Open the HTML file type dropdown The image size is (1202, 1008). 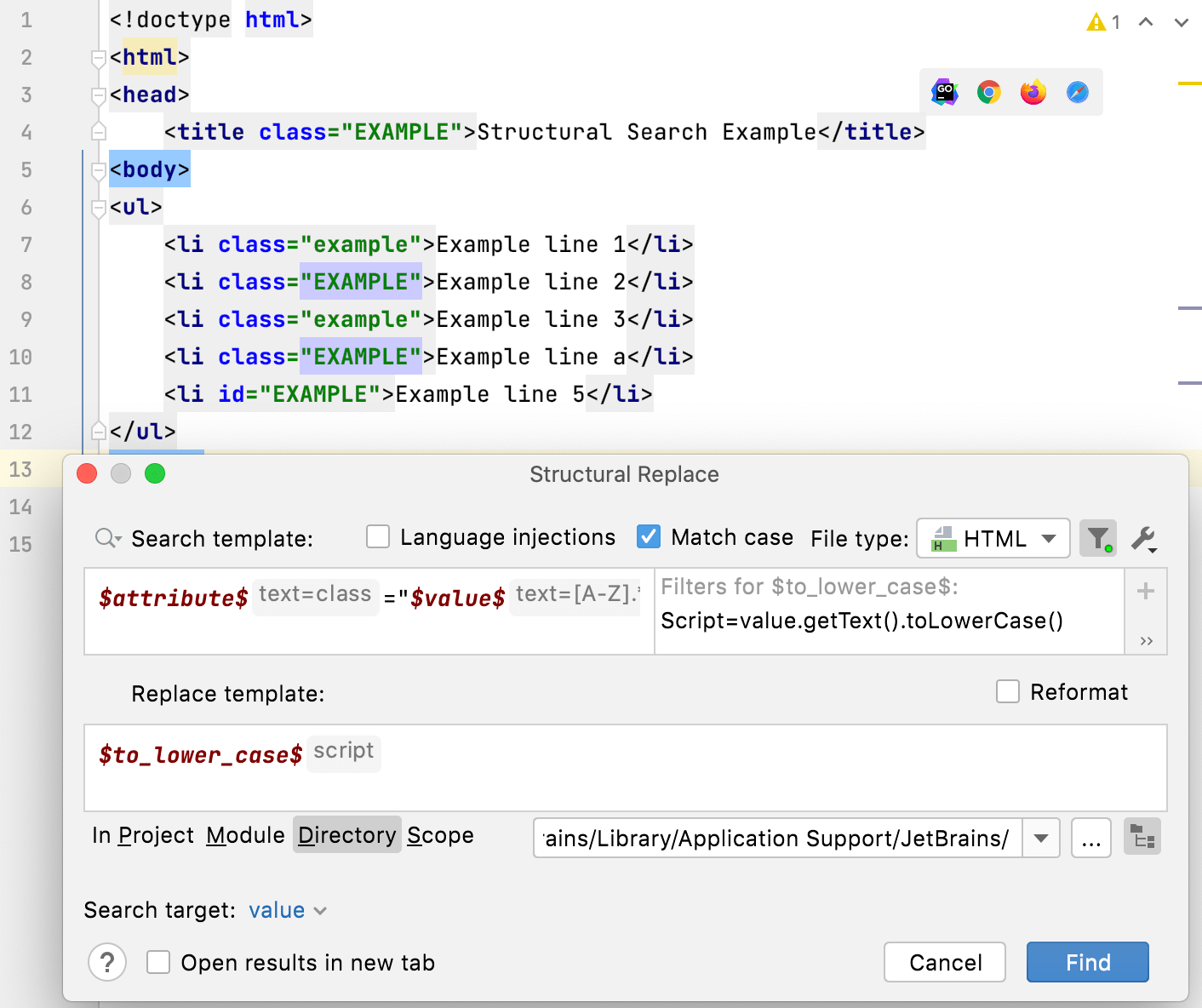pyautogui.click(x=993, y=538)
